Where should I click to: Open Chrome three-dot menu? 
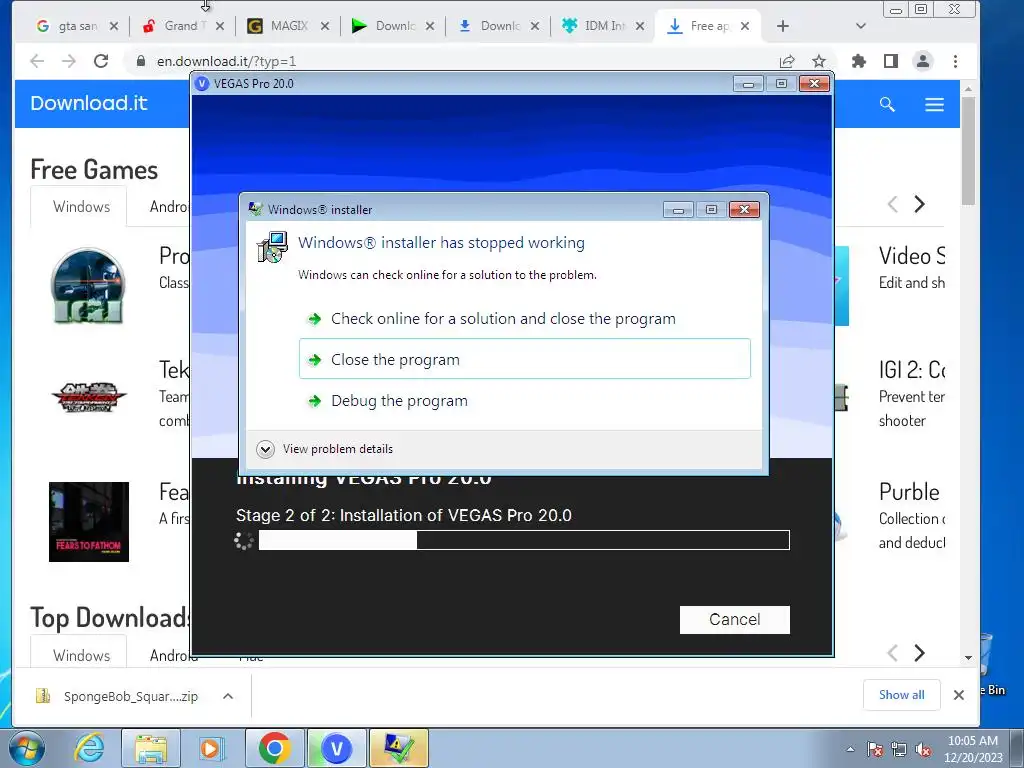[x=955, y=61]
